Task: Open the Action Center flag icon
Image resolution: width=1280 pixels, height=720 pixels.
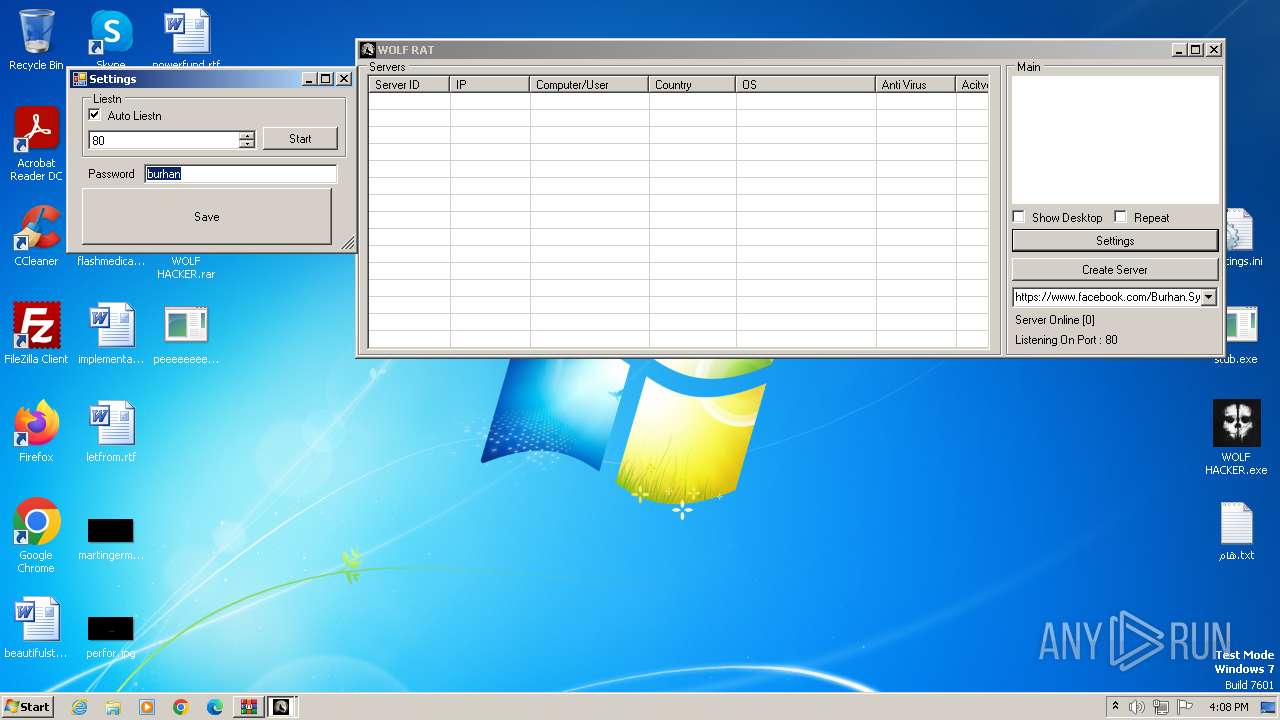Action: 1186,707
